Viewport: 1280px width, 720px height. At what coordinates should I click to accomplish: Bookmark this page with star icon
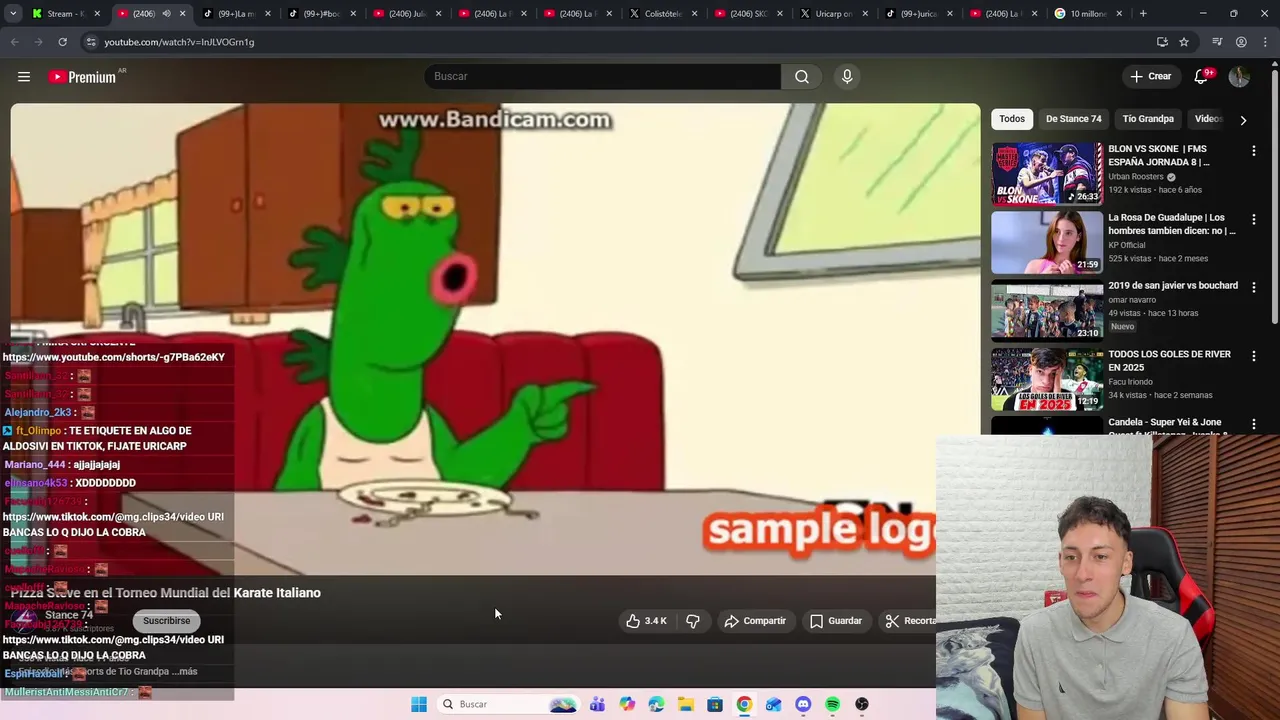[1184, 42]
